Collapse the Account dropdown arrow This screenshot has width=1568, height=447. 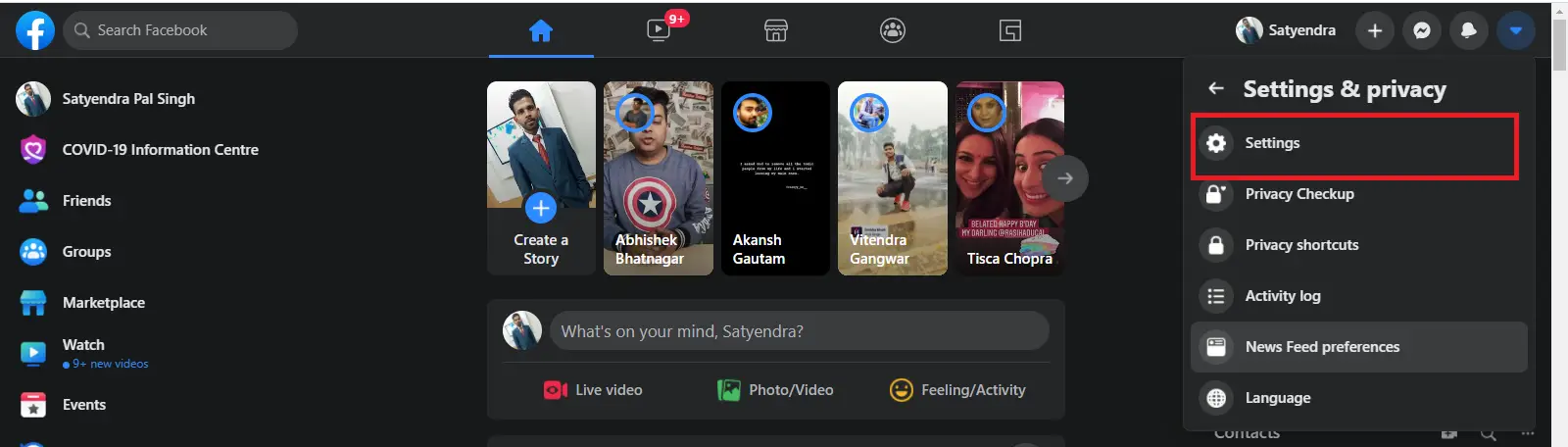(1516, 30)
